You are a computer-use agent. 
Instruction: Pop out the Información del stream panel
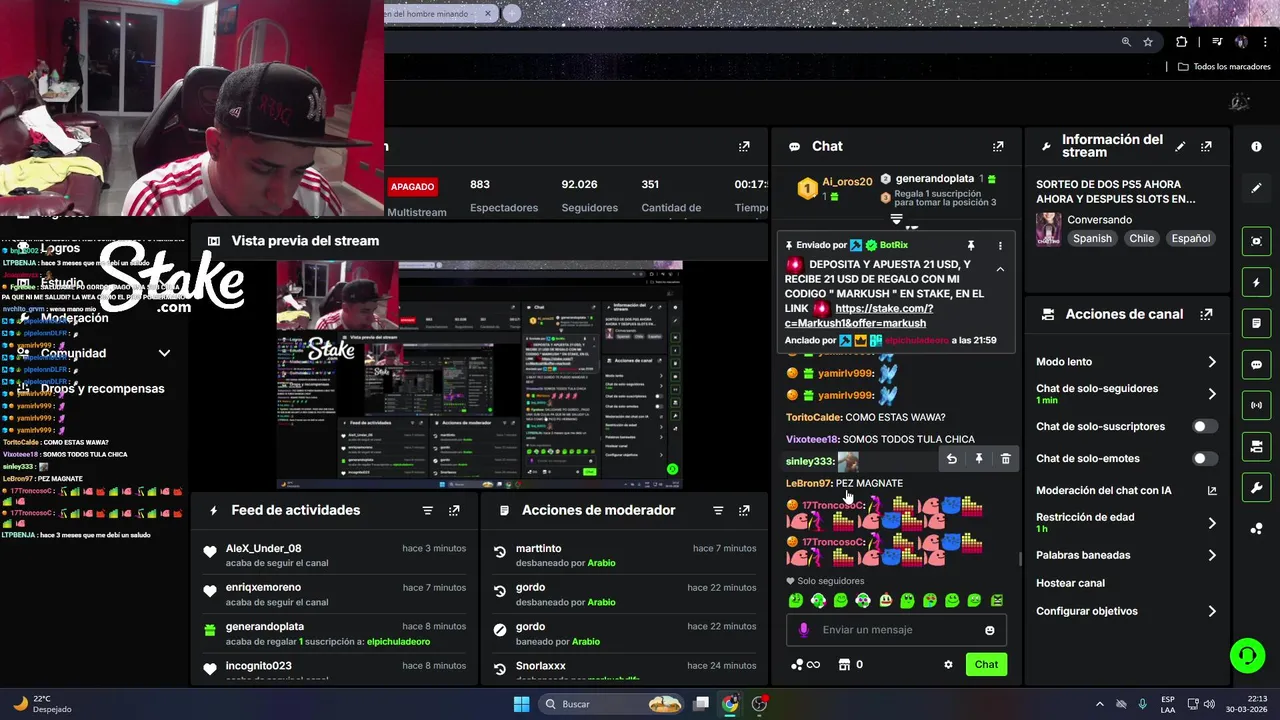1206,146
